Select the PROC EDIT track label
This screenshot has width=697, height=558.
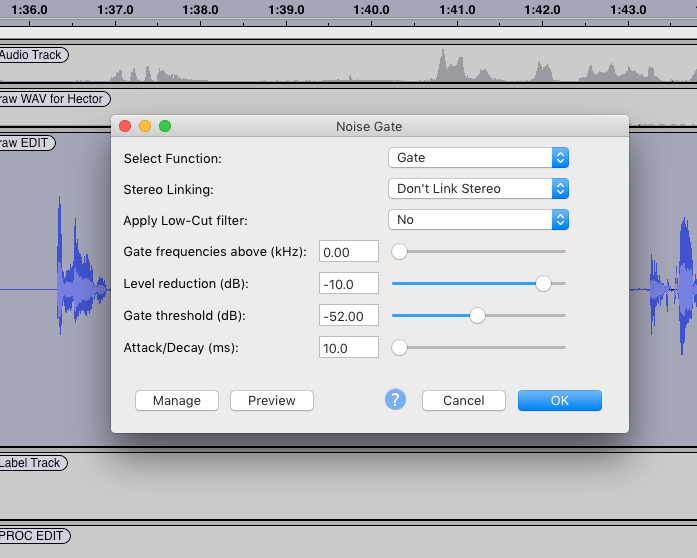pyautogui.click(x=33, y=536)
